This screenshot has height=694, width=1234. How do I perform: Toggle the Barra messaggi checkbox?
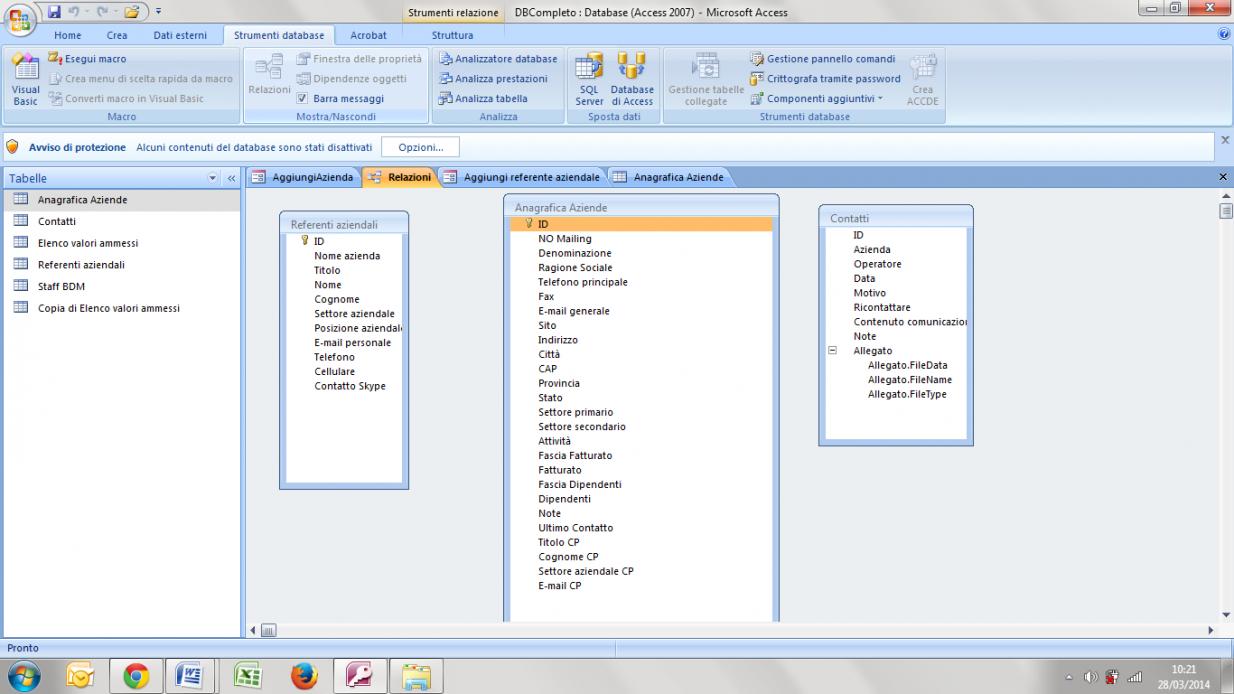304,99
